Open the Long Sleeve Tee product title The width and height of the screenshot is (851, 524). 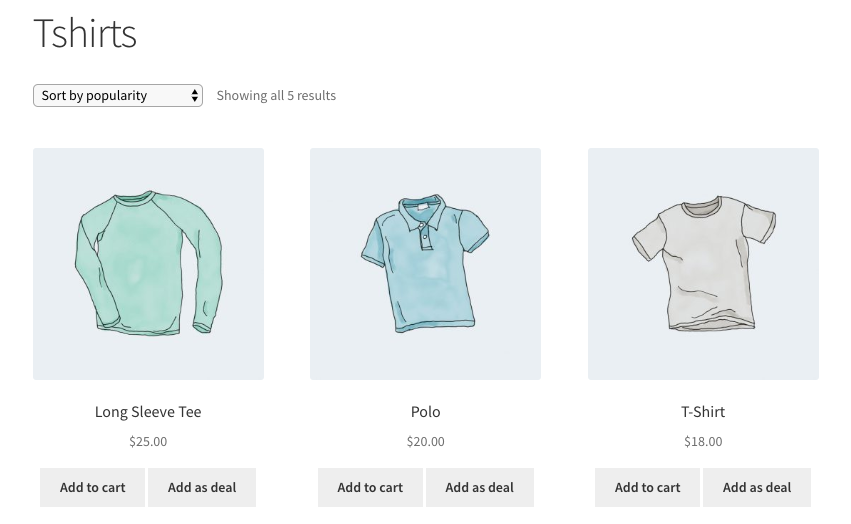click(148, 412)
